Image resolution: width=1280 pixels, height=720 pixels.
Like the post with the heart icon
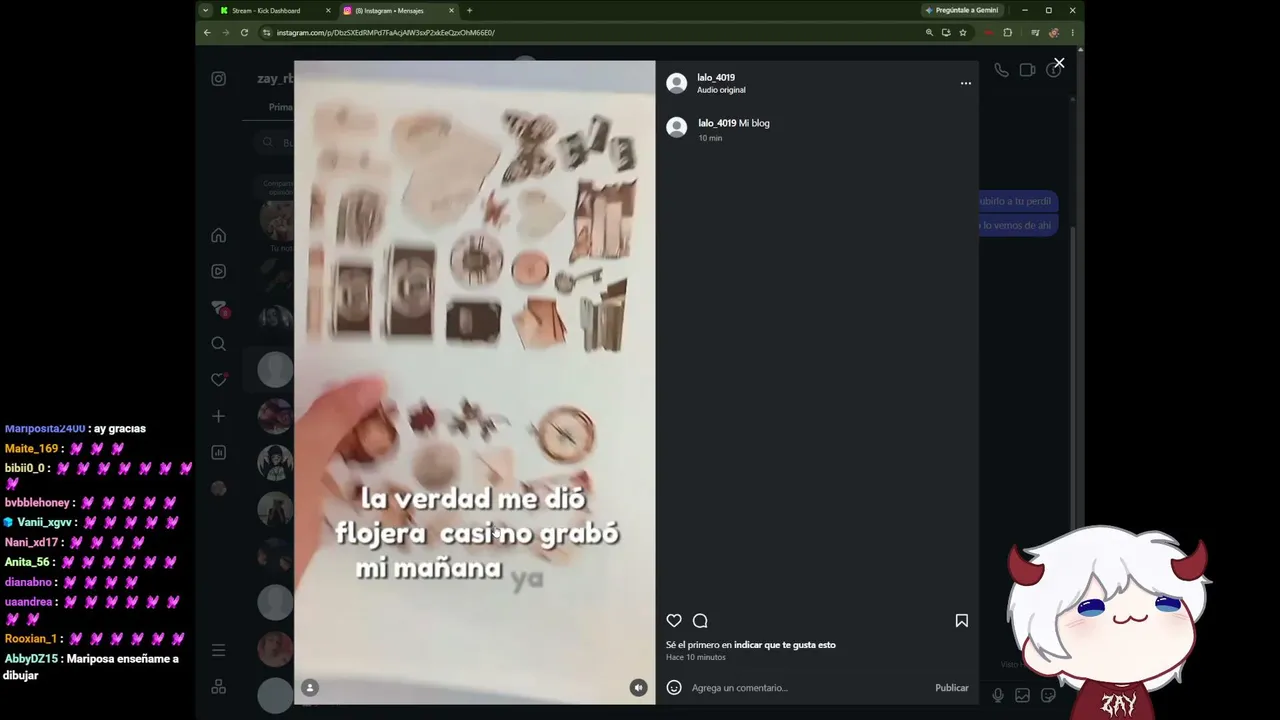(x=674, y=621)
